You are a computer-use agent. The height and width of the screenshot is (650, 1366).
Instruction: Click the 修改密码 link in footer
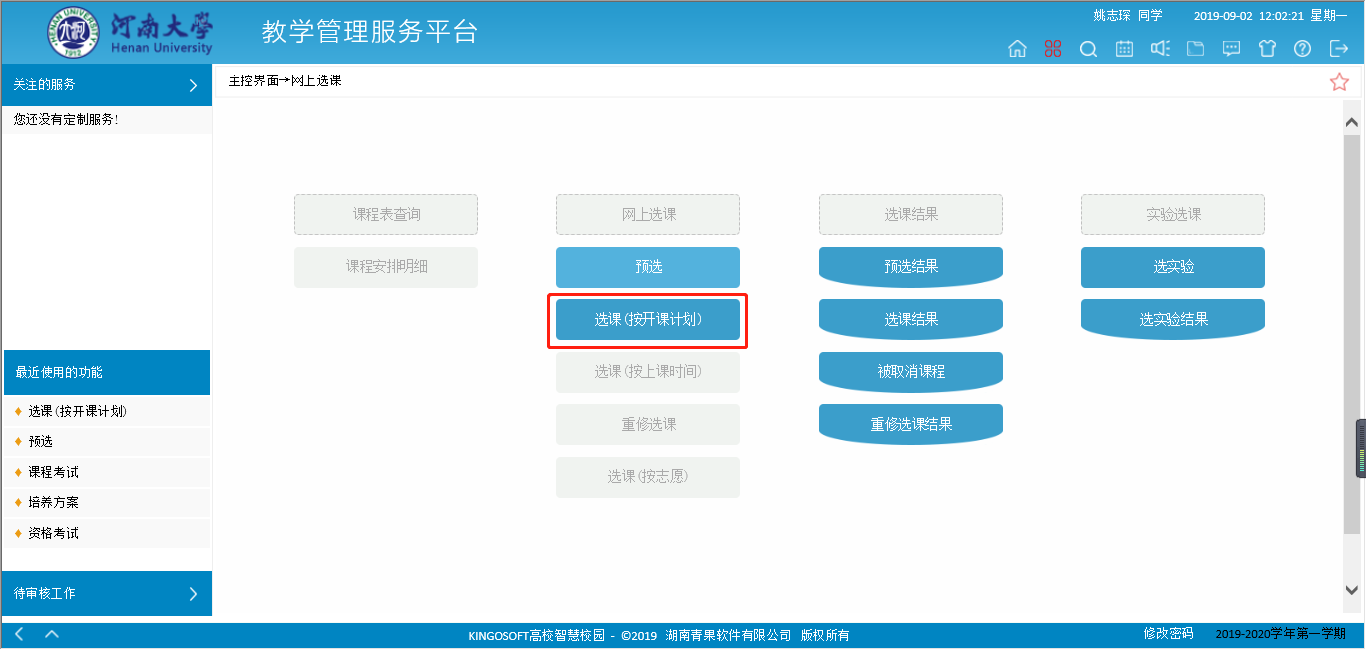coord(1168,634)
